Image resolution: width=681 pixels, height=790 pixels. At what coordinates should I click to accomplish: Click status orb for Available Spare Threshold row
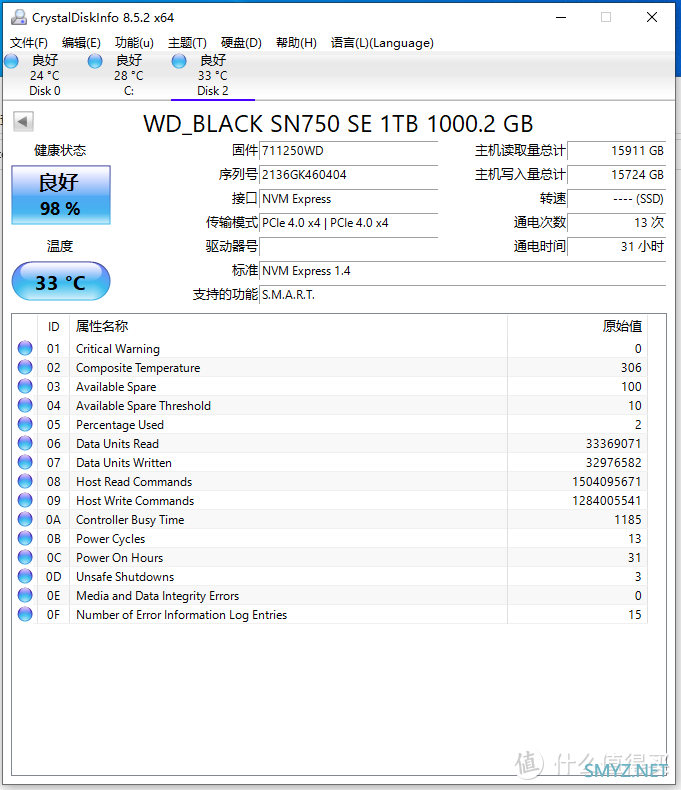pos(25,405)
